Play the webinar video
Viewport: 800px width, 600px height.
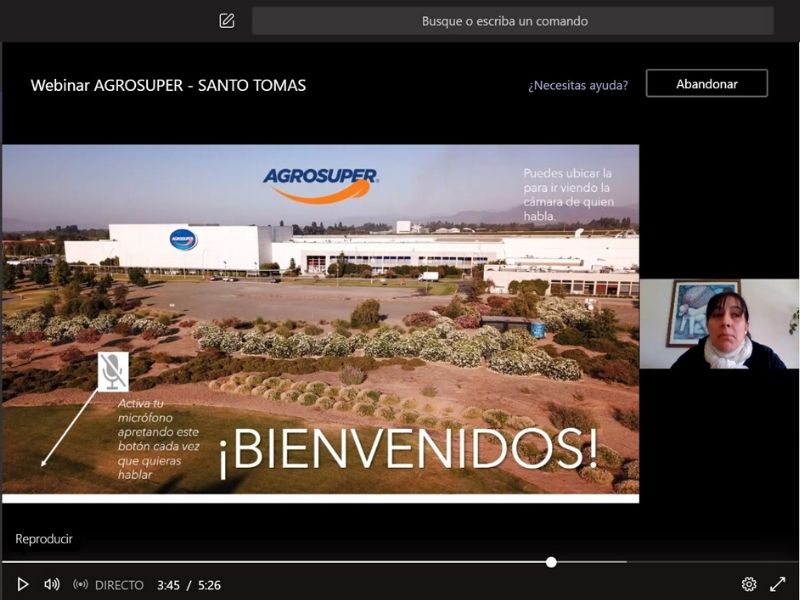(x=22, y=584)
